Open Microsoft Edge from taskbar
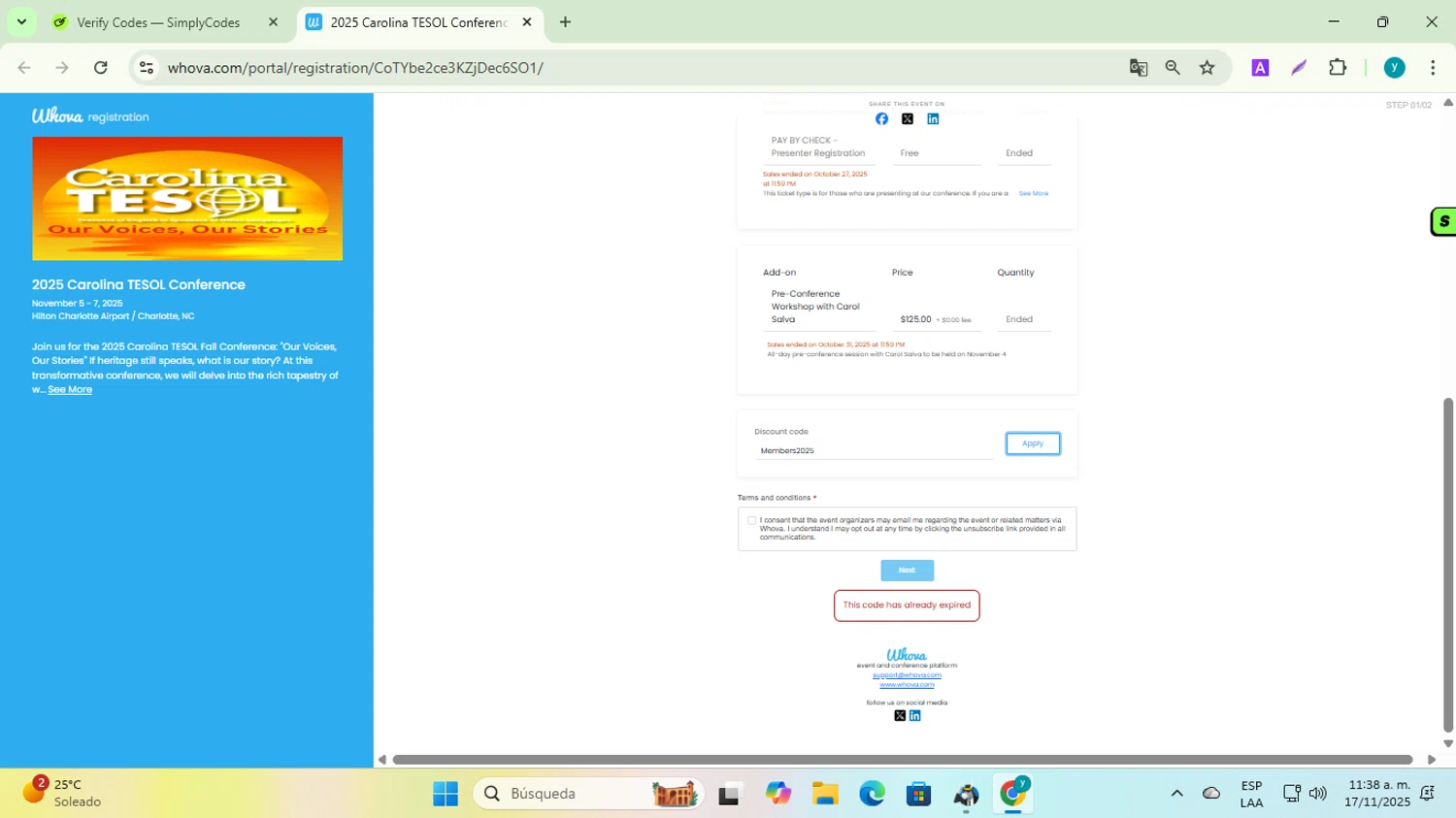The image size is (1456, 818). (x=872, y=794)
